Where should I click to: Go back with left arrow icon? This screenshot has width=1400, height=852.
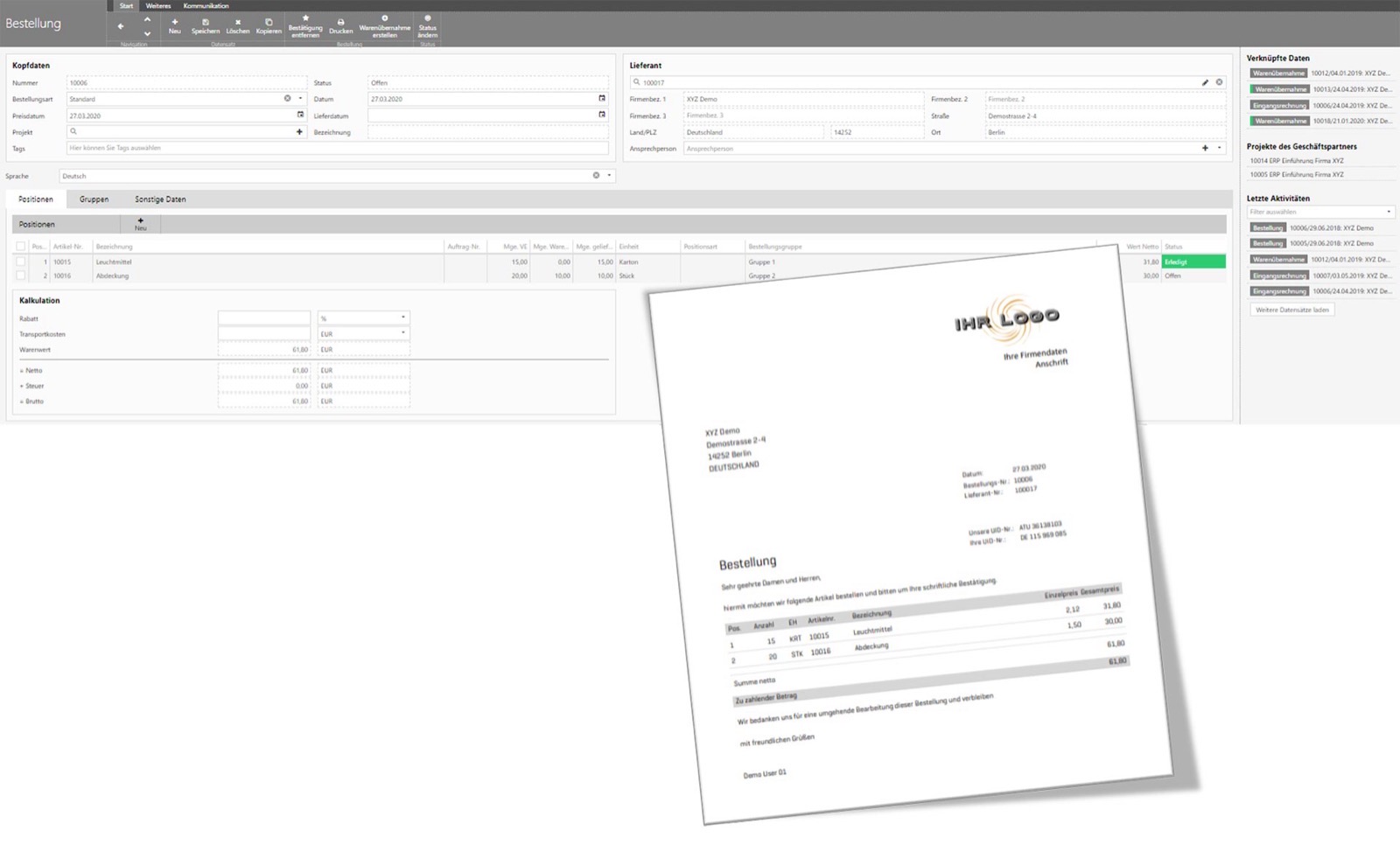[121, 26]
